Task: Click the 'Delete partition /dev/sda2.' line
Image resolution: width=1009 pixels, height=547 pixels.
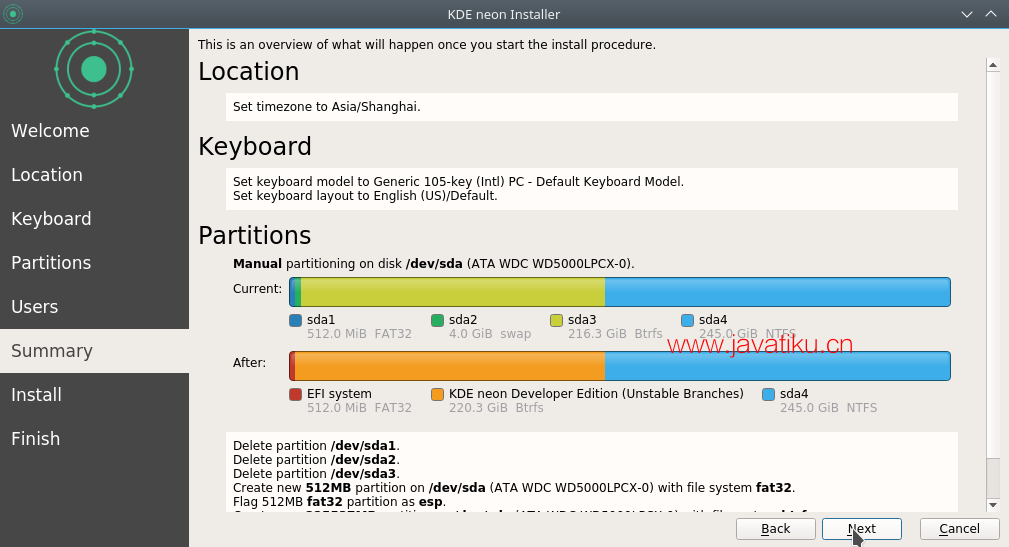Action: pyautogui.click(x=316, y=459)
